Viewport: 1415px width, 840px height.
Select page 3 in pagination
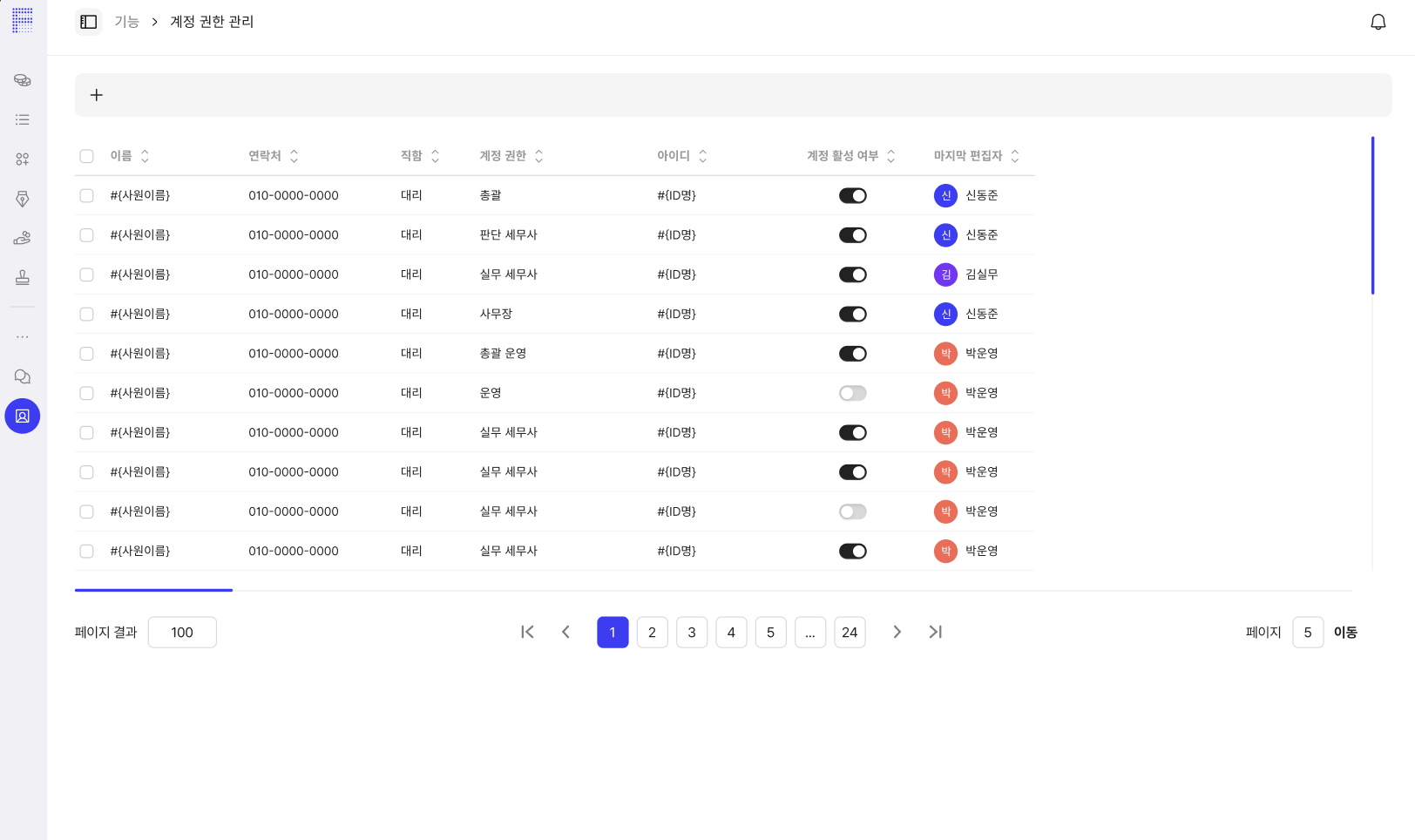[691, 633]
